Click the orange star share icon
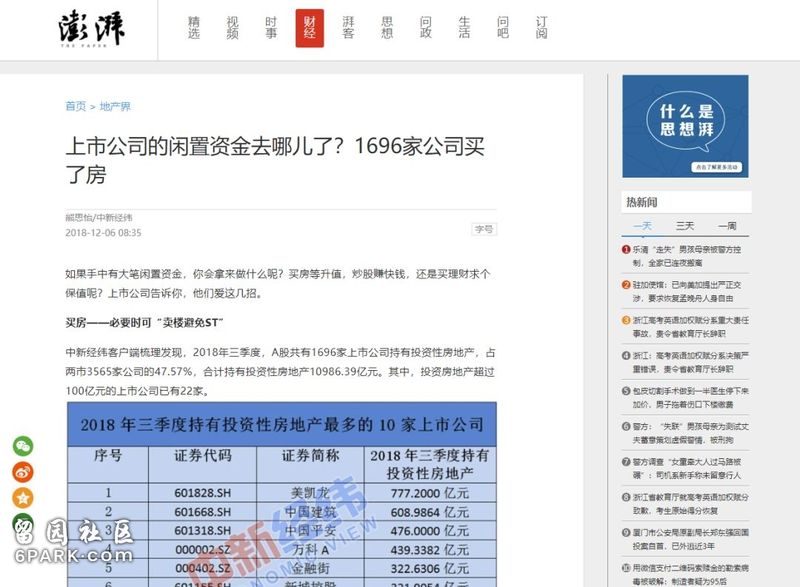This screenshot has height=587, width=800. [x=23, y=498]
